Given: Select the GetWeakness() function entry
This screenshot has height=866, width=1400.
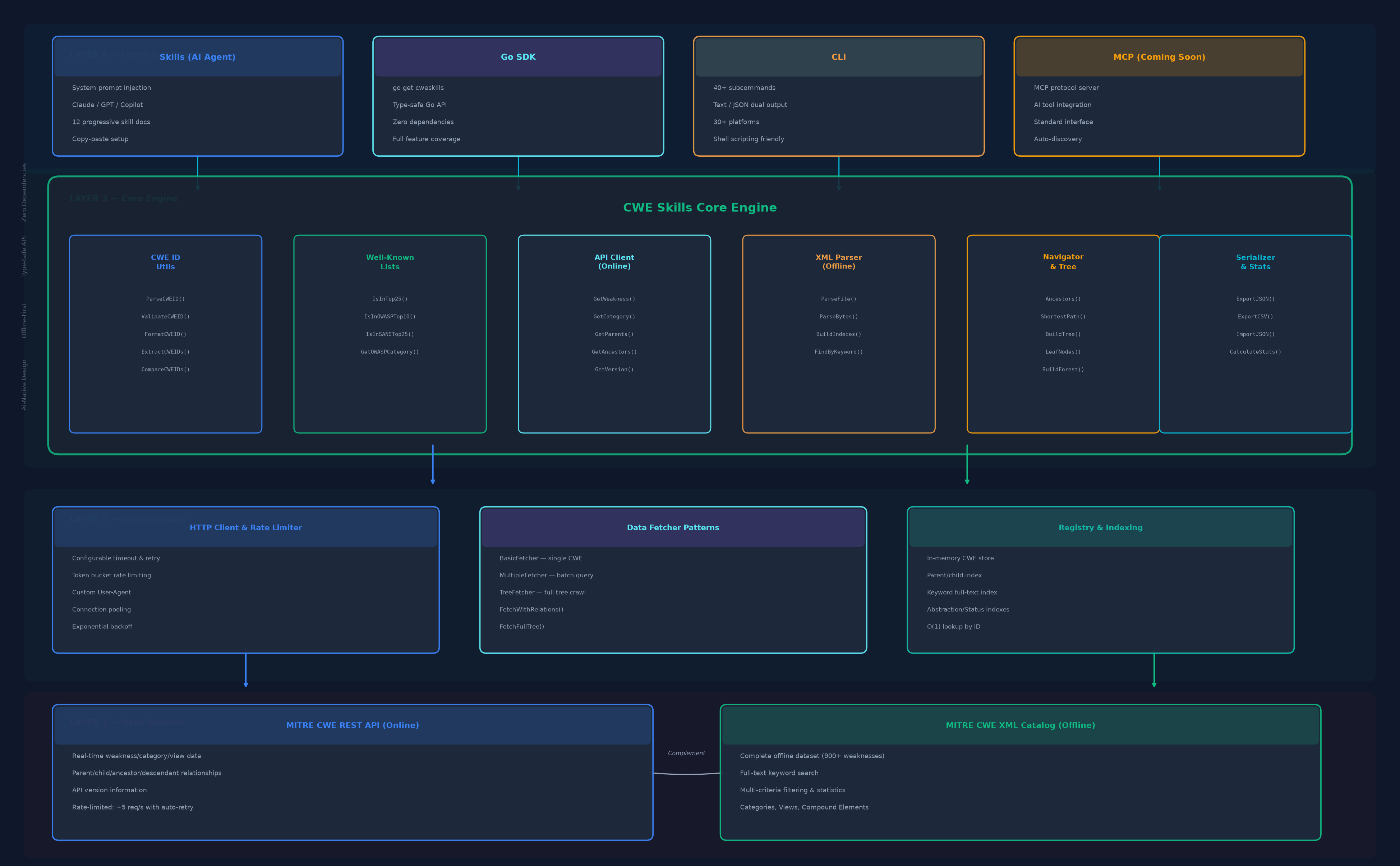Looking at the screenshot, I should tap(614, 299).
